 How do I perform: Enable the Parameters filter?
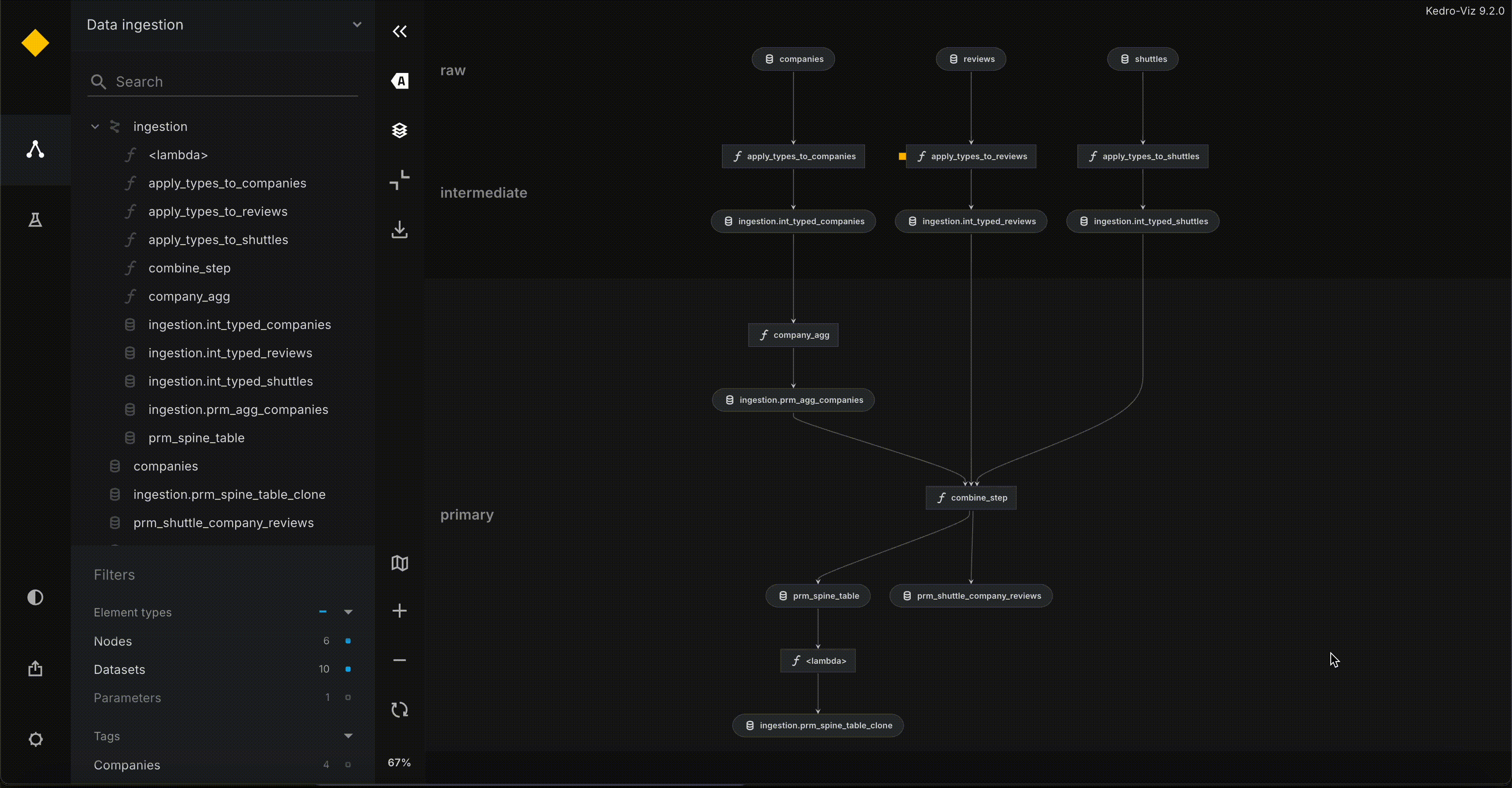click(x=348, y=698)
